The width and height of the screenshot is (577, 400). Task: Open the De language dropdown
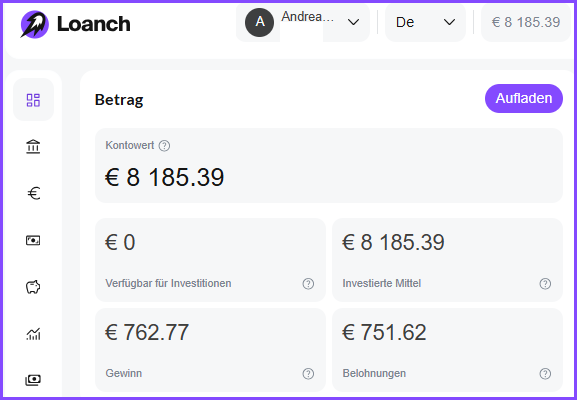coord(425,22)
